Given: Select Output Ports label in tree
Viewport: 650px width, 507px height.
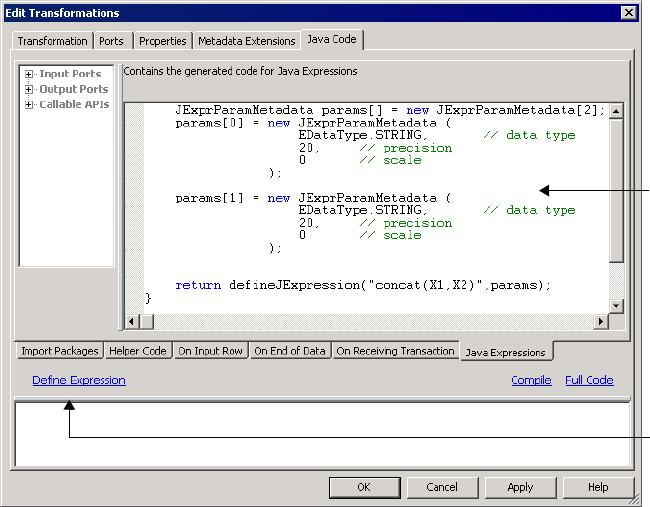Looking at the screenshot, I should pyautogui.click(x=74, y=89).
